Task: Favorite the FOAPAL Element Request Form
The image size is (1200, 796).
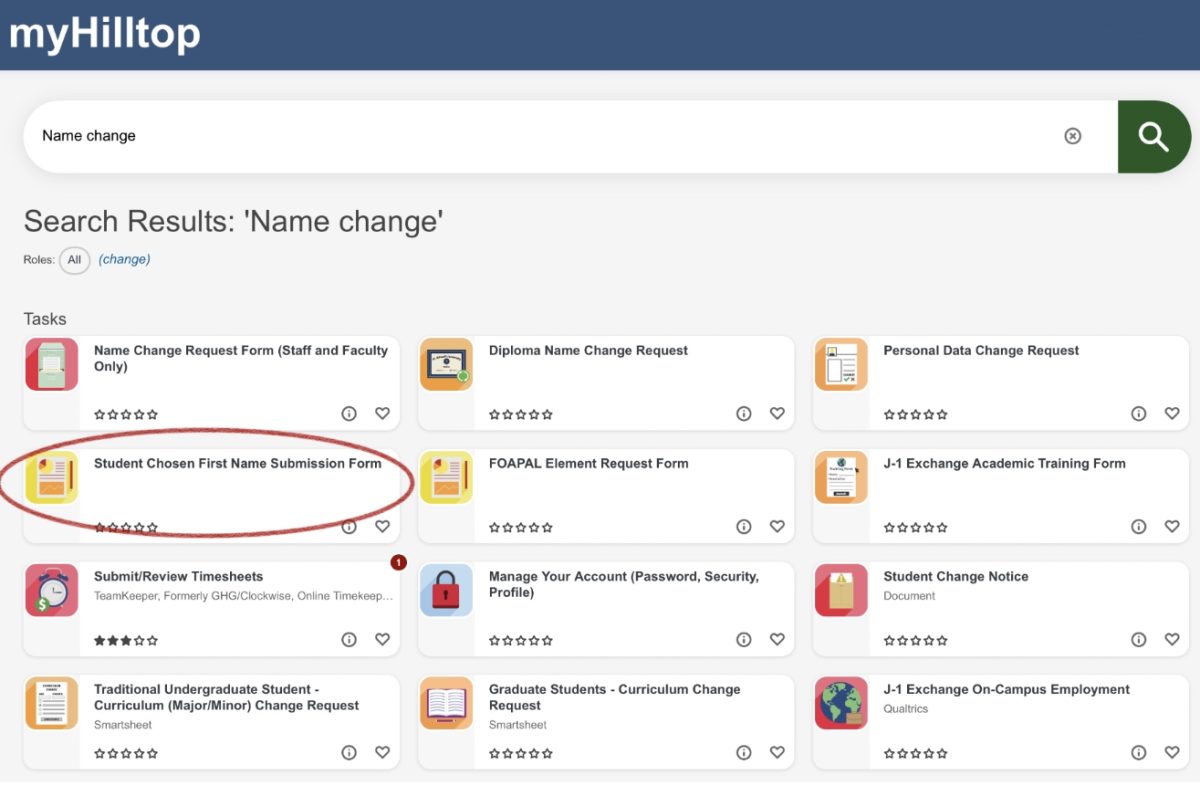Action: point(777,526)
